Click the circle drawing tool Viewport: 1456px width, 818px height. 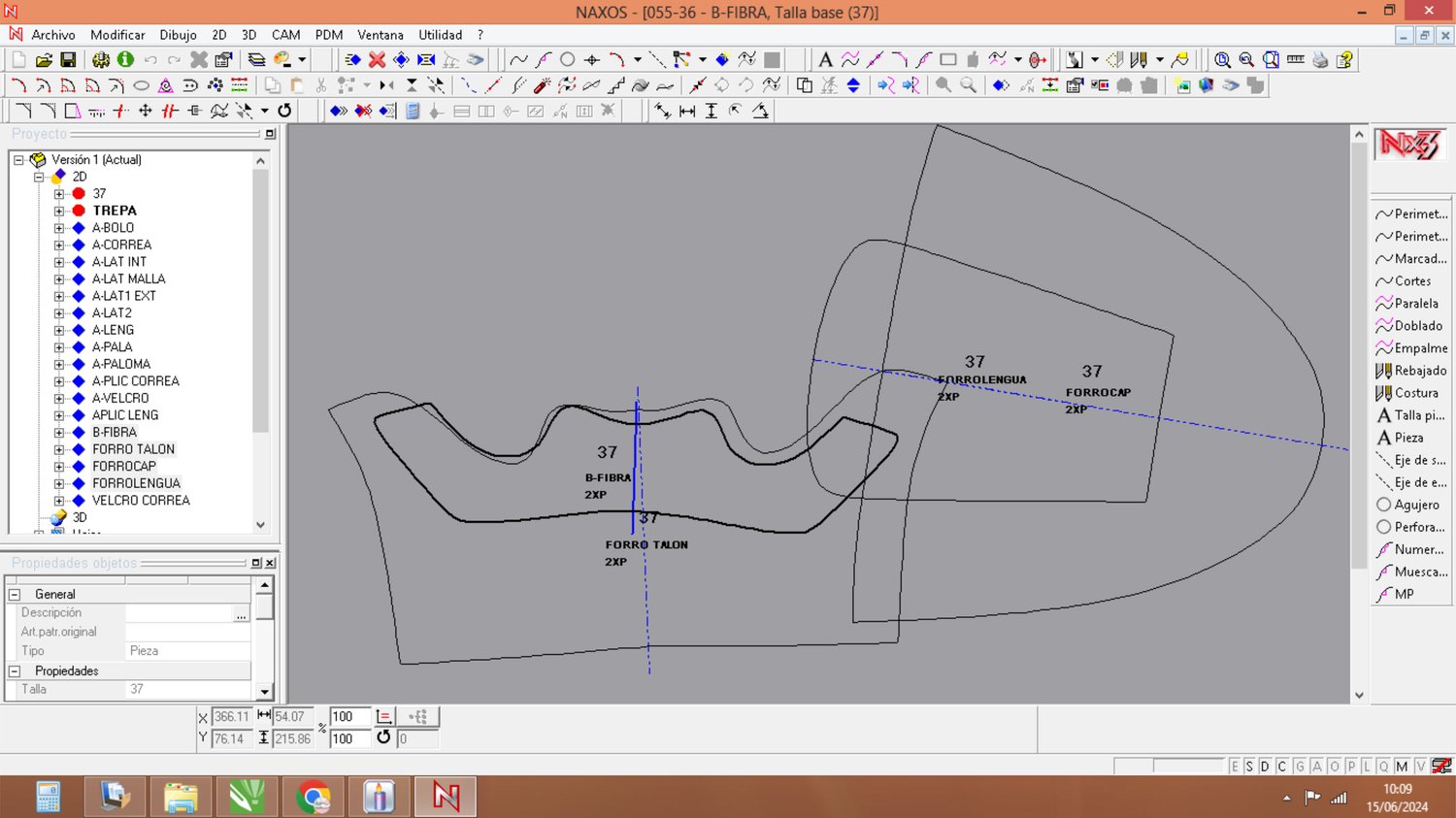(x=568, y=60)
